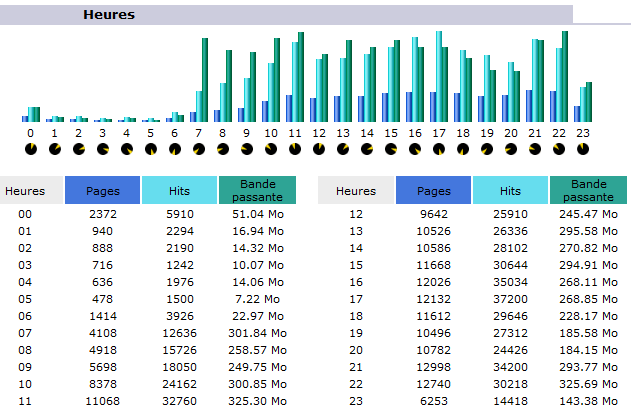This screenshot has width=631, height=417.
Task: Click the clock icon under hour 5
Action: [x=151, y=149]
